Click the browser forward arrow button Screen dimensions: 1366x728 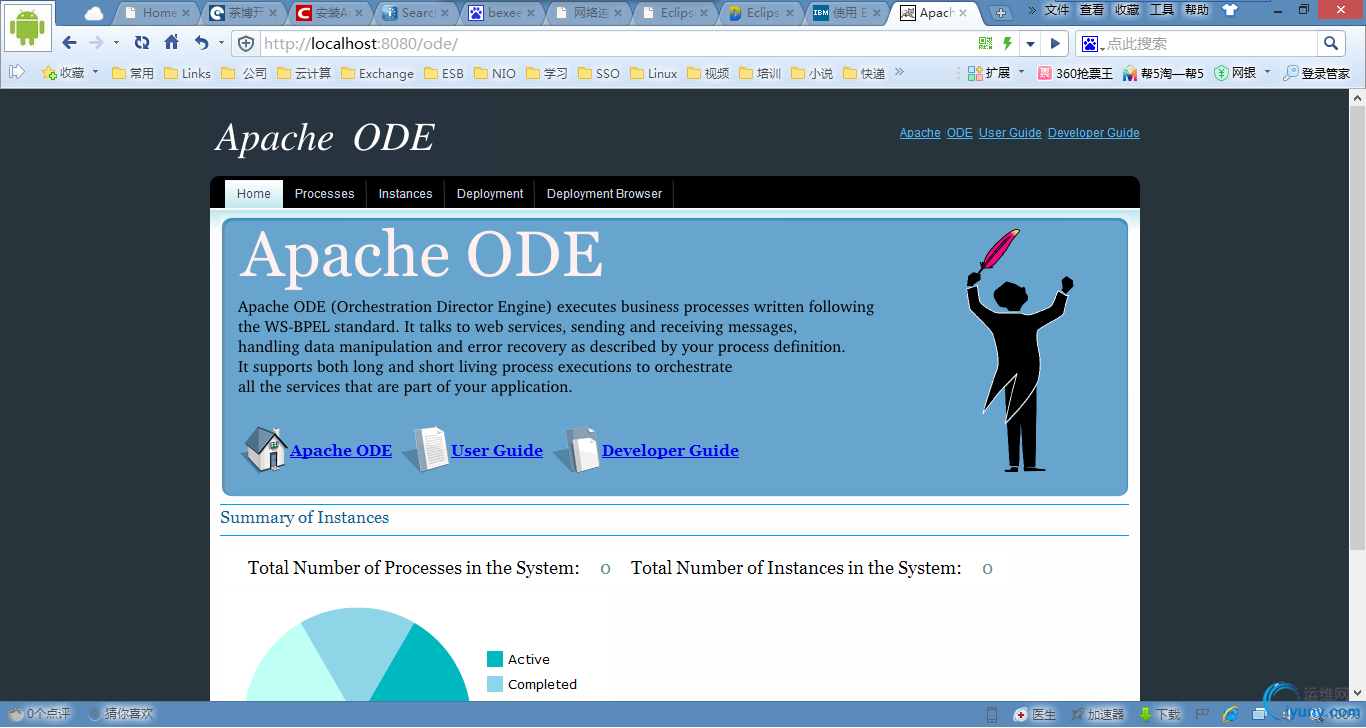(x=96, y=43)
